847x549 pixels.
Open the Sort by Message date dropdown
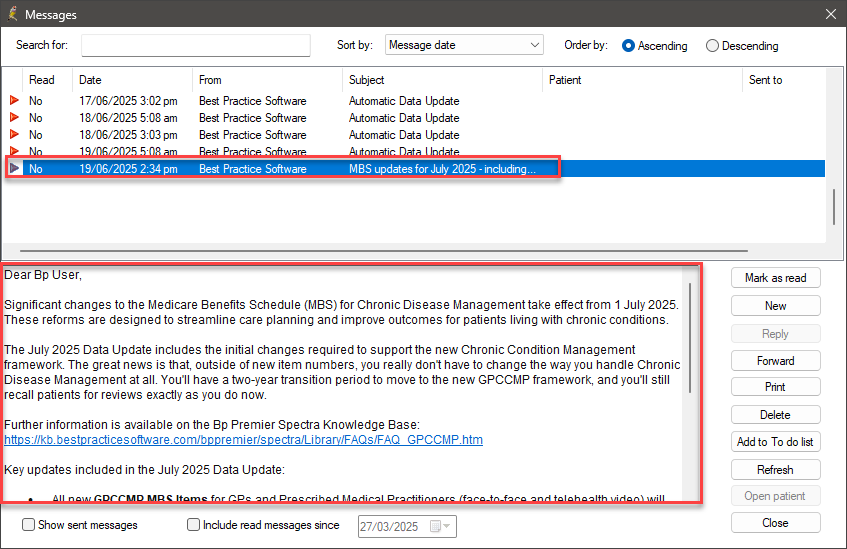464,45
